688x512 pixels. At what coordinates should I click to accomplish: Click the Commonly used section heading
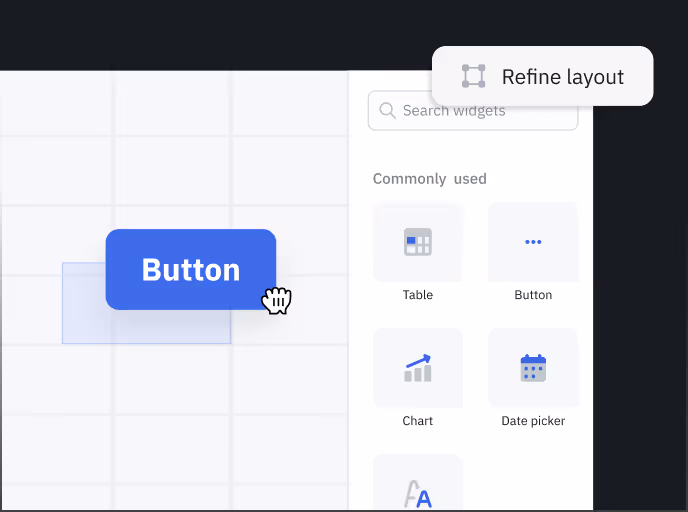click(x=429, y=179)
